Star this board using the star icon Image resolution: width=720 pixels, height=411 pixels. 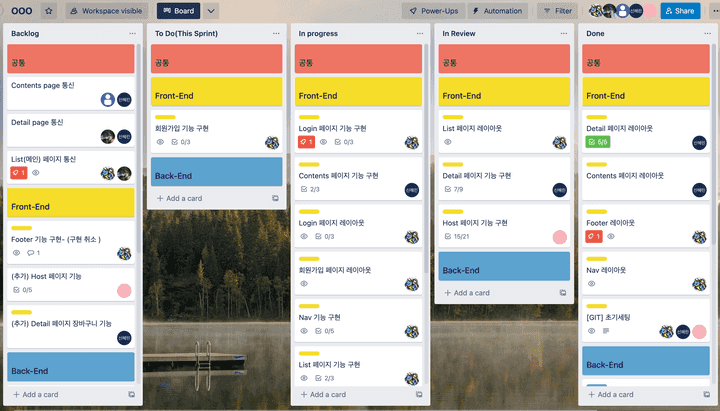click(49, 11)
